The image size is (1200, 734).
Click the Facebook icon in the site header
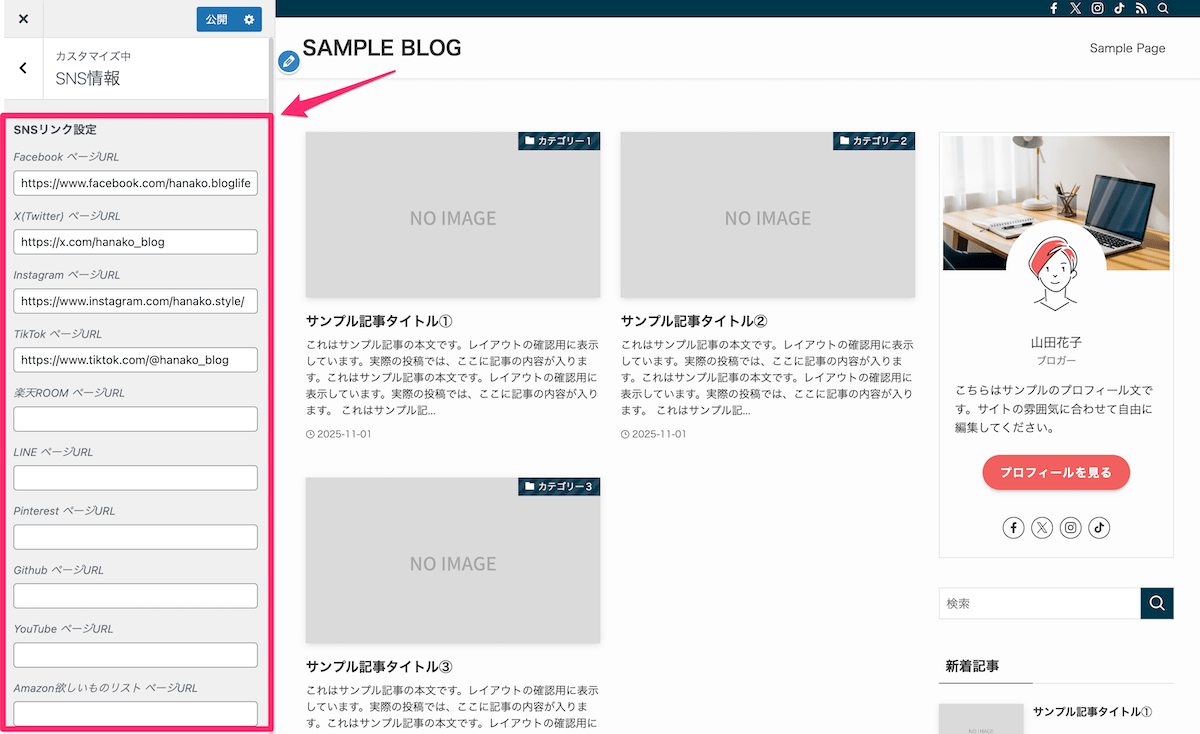pos(1053,8)
